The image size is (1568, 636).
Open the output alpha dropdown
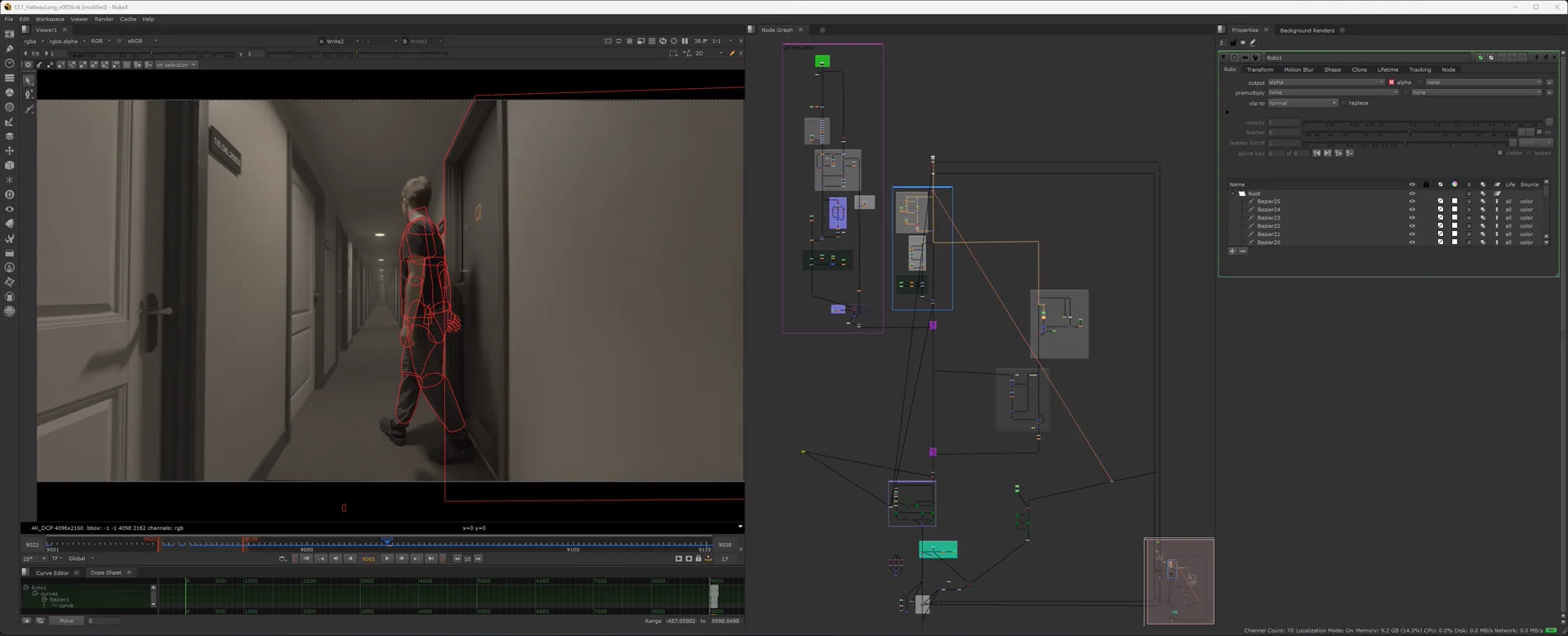[1326, 82]
